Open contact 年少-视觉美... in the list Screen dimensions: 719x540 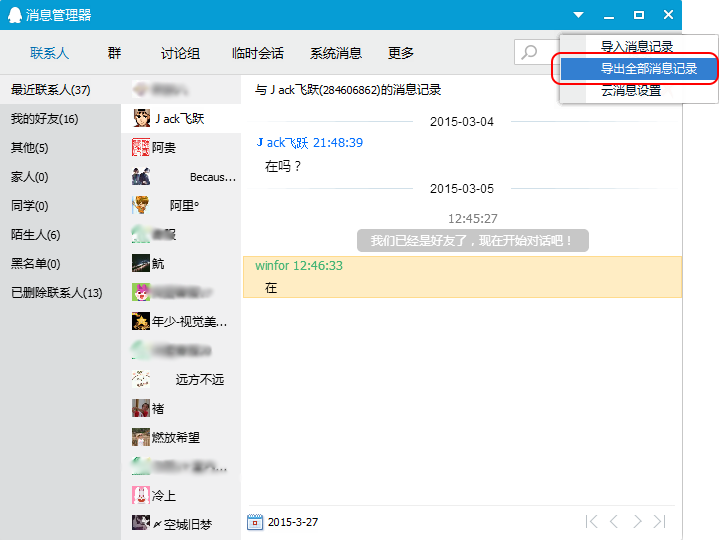point(181,321)
